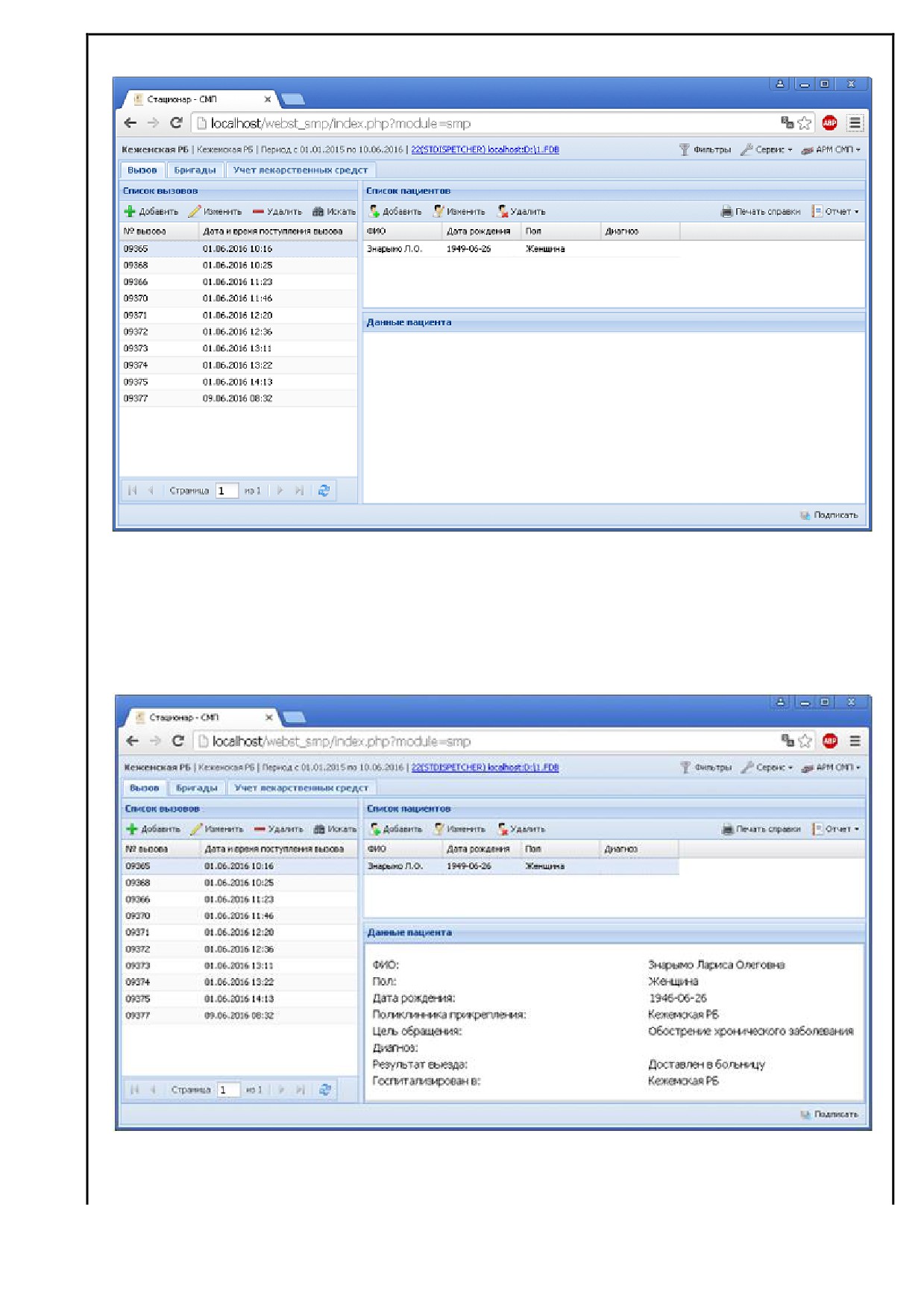This screenshot has width=924, height=1307.
Task: Click Изменить call pencil in upper window
Action: 194,212
